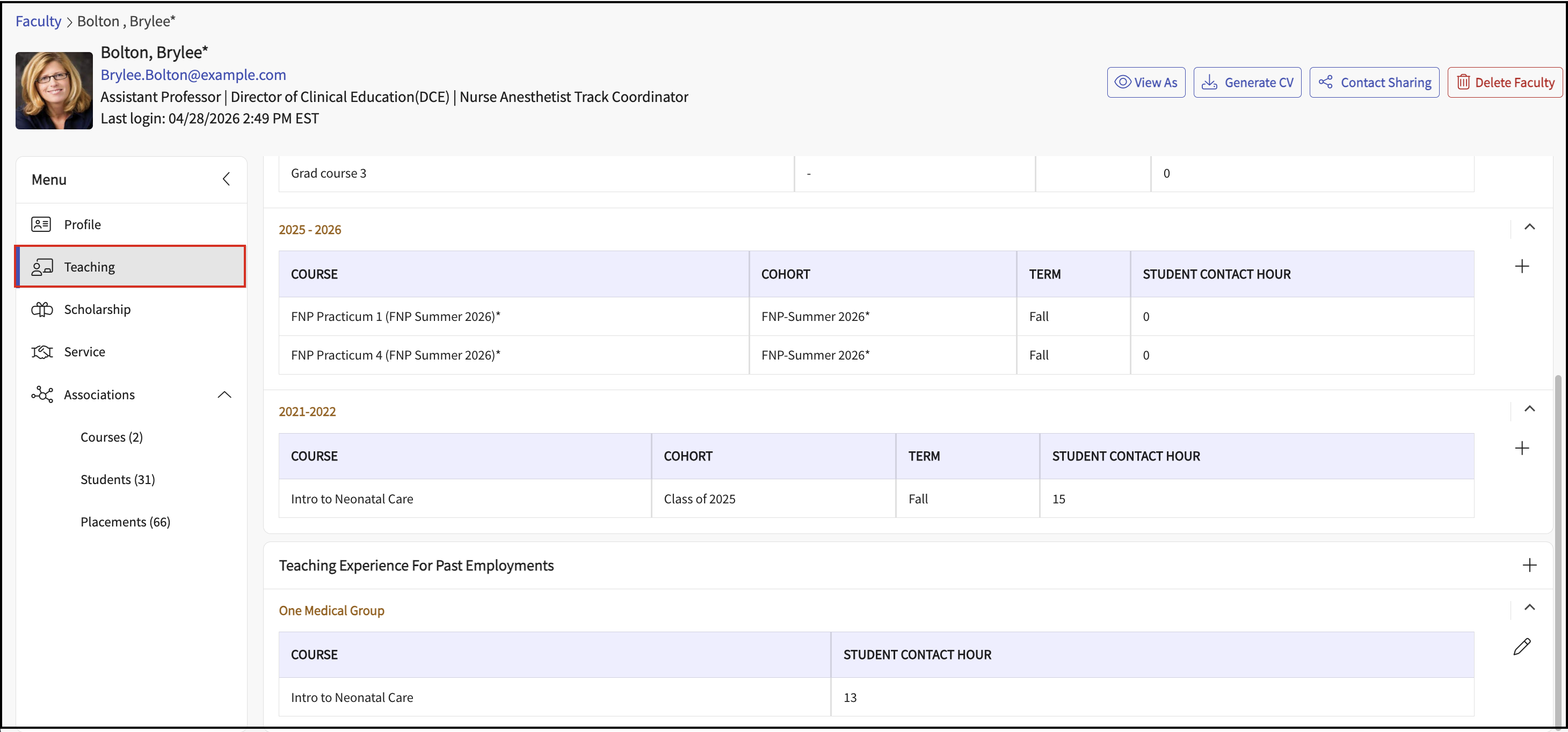Collapse the Menu sidebar with left chevron
Image resolution: width=1568 pixels, height=732 pixels.
(226, 179)
